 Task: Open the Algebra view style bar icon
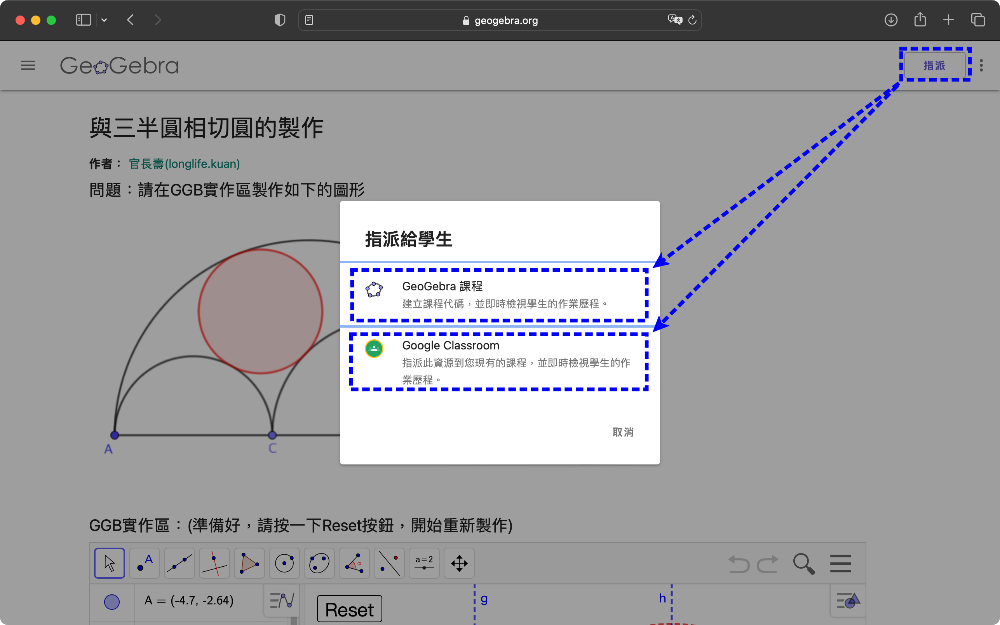click(x=281, y=600)
